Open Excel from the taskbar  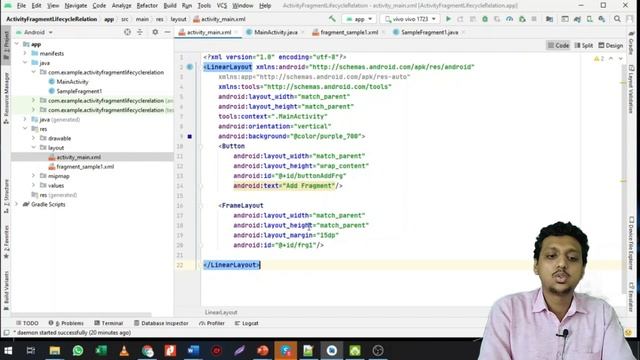click(x=101, y=350)
